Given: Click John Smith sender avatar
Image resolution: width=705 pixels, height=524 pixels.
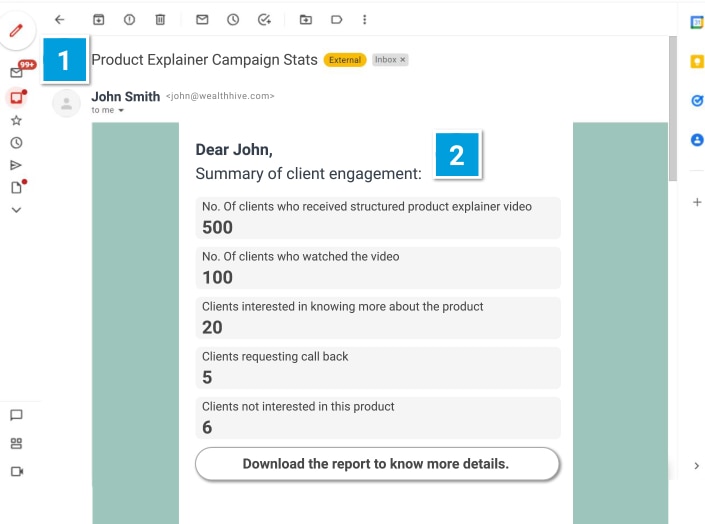Looking at the screenshot, I should pos(67,103).
